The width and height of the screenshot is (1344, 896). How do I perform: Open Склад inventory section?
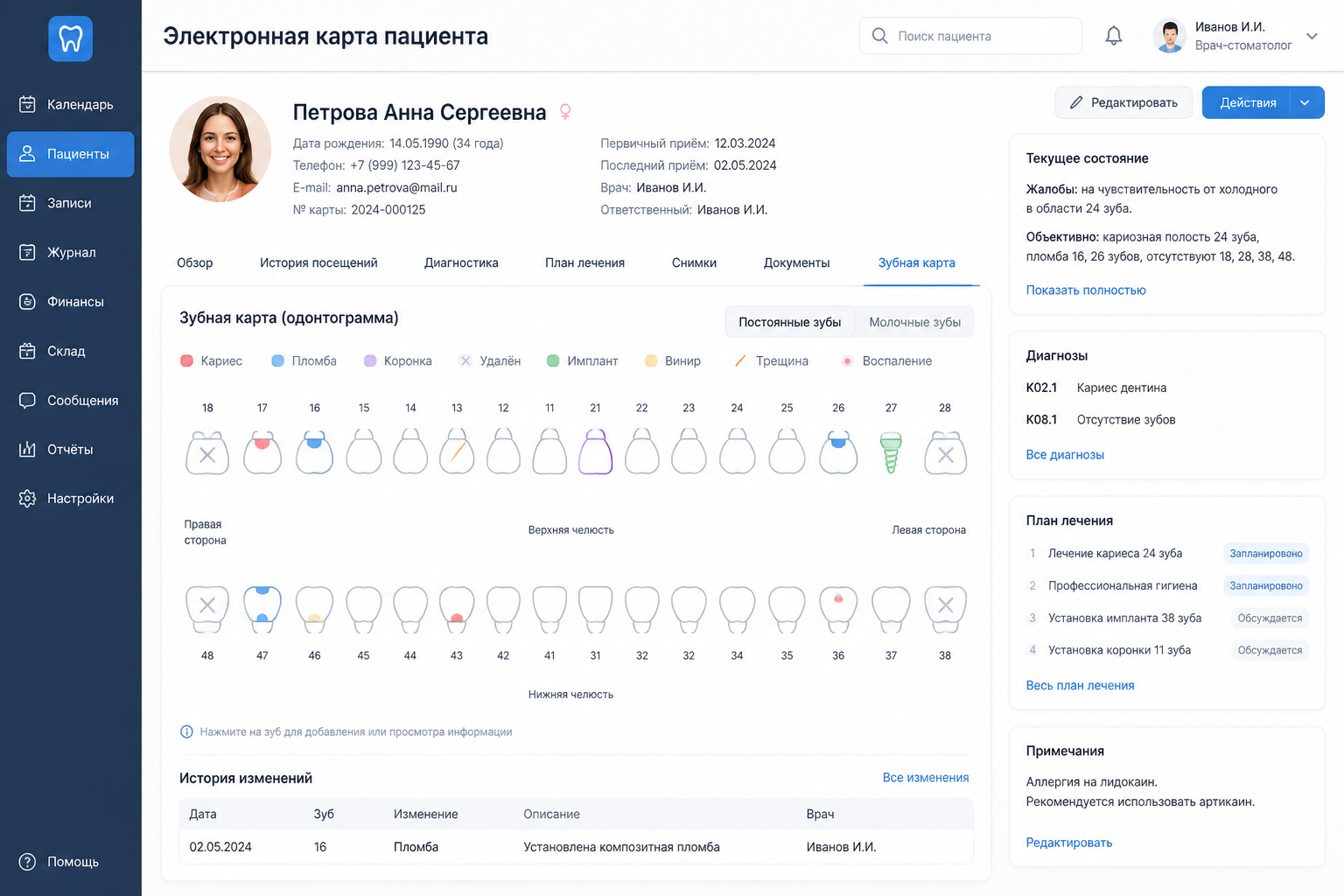(x=70, y=351)
